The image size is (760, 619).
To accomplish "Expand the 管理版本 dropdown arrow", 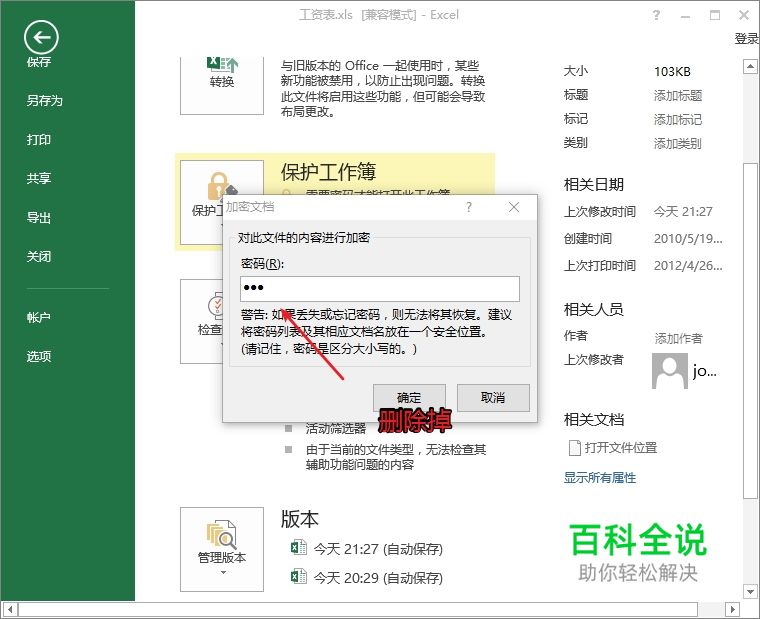I will (x=223, y=572).
